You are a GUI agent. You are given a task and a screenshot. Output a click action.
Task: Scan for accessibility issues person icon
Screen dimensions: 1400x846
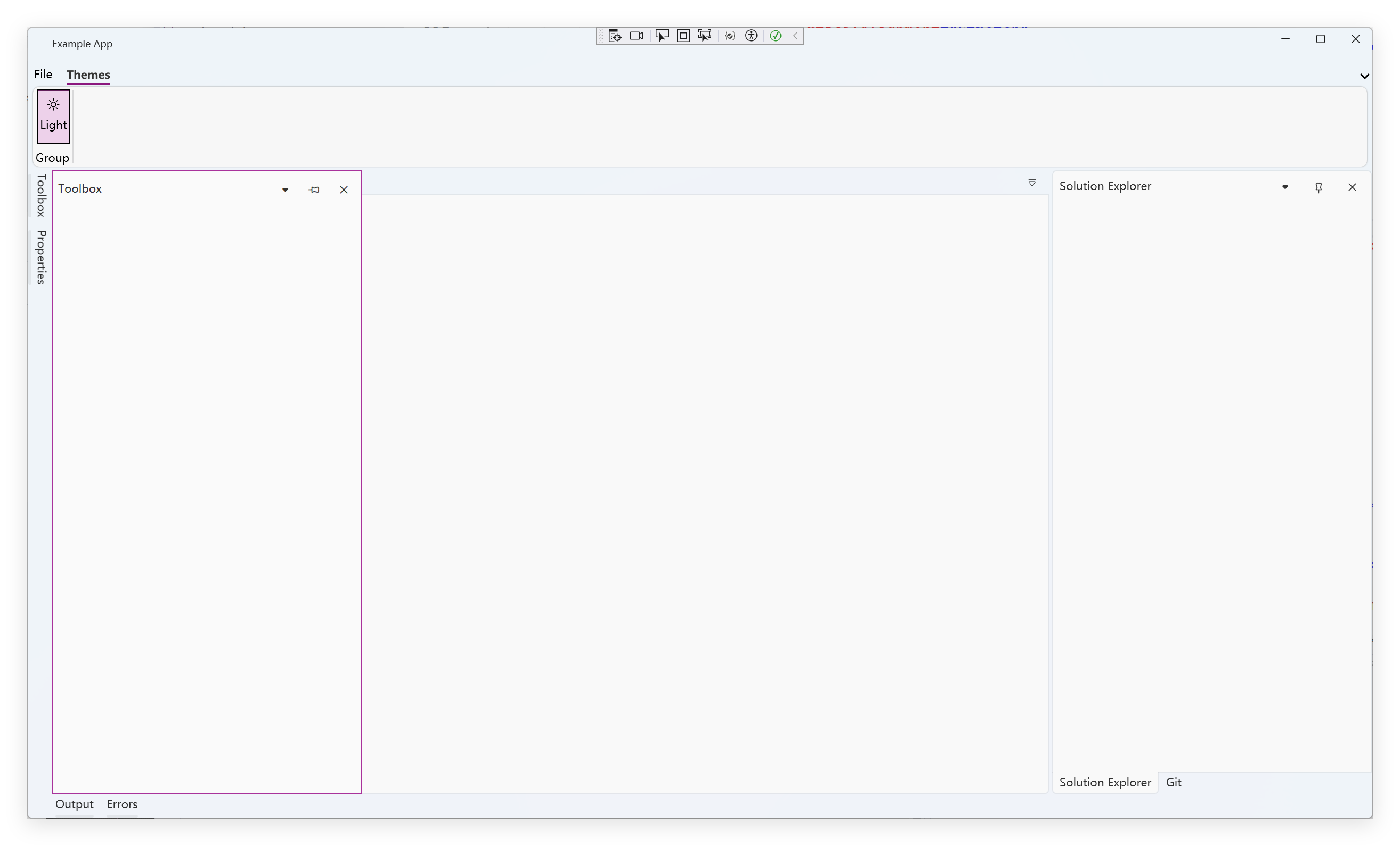[751, 36]
